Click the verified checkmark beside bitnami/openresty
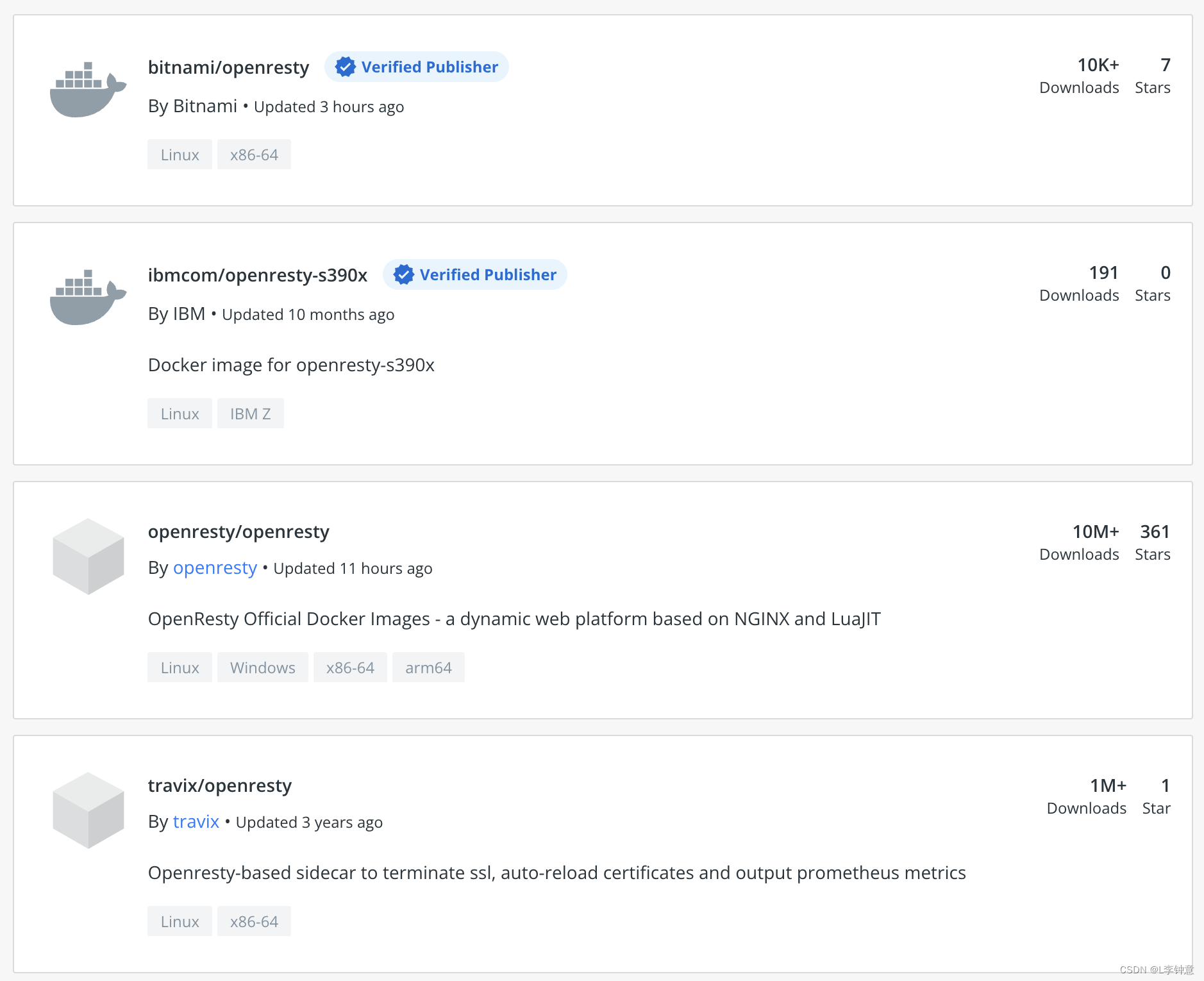The height and width of the screenshot is (981, 1204). coord(346,67)
